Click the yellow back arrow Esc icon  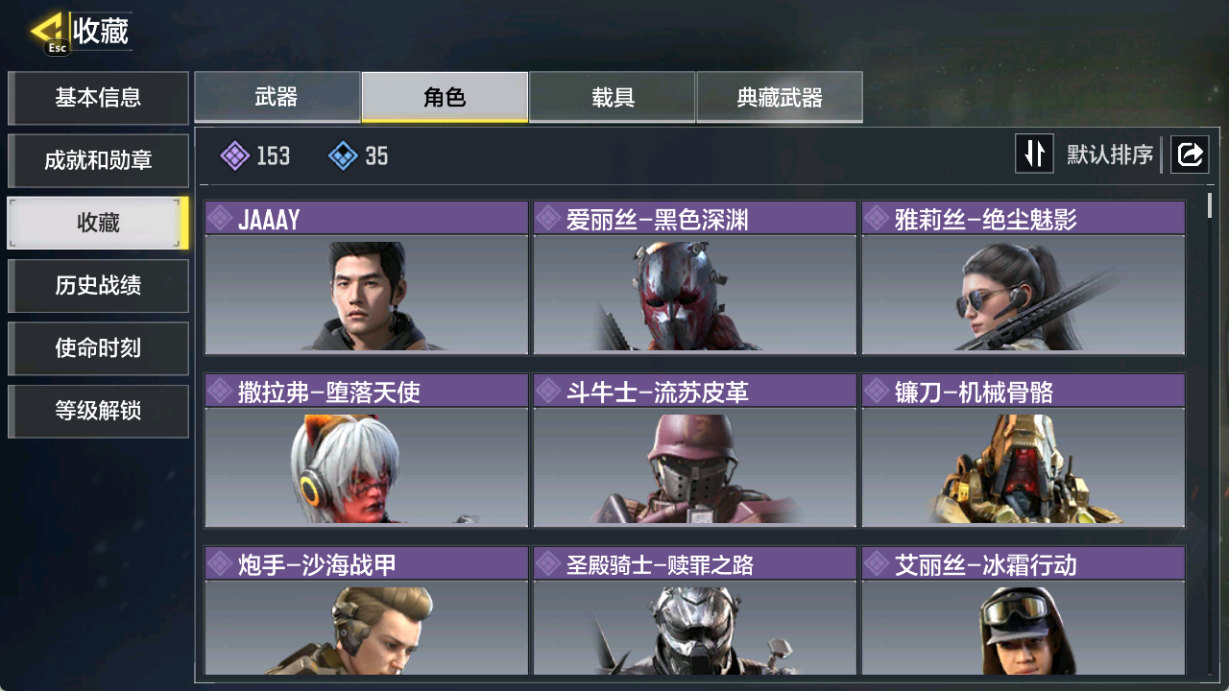[49, 33]
